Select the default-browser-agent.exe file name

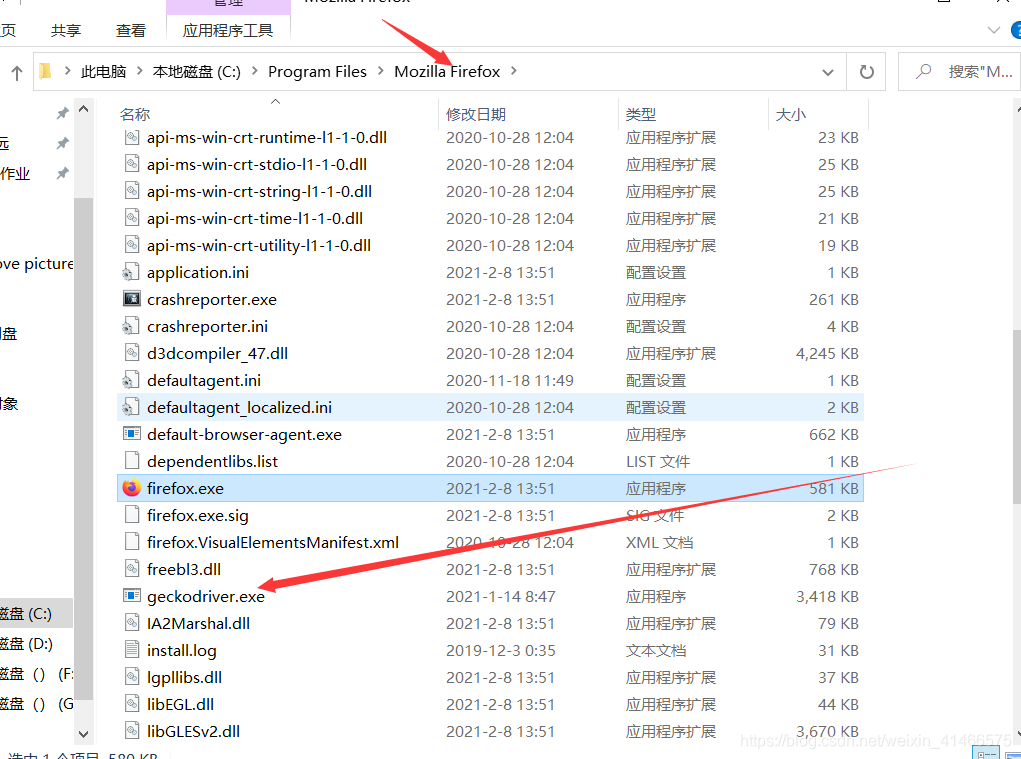(x=244, y=434)
